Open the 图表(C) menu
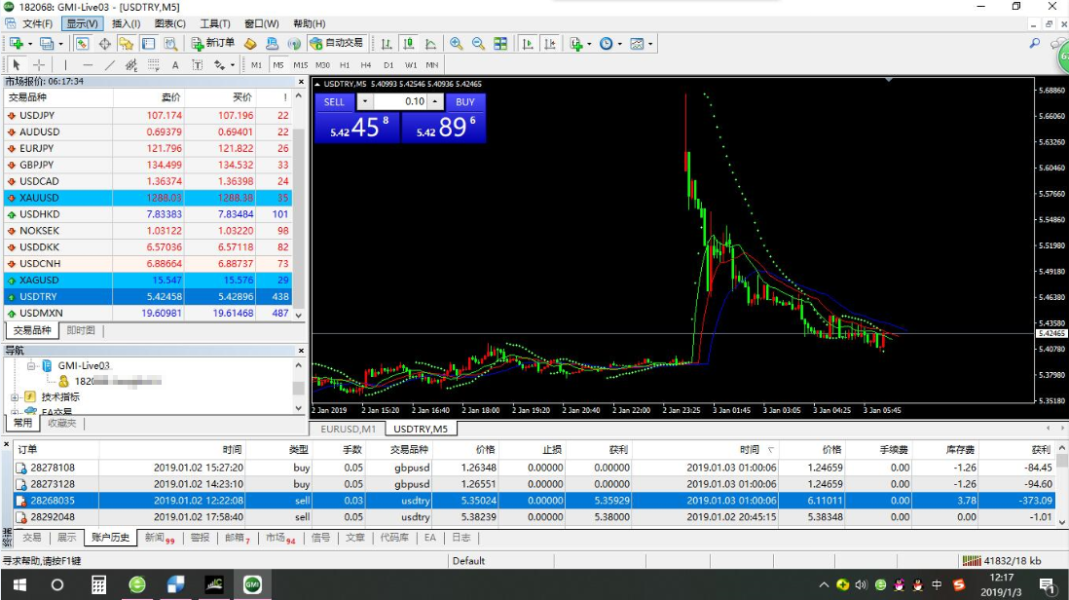Viewport: 1069px width, 600px height. coord(170,23)
